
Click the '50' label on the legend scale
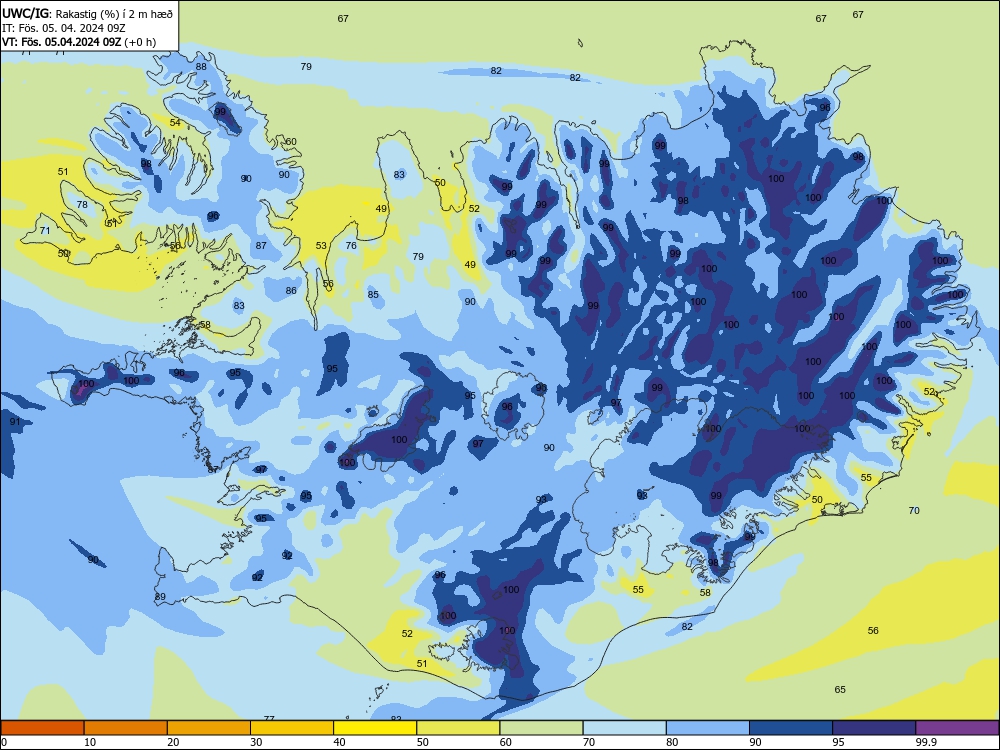coord(423,742)
